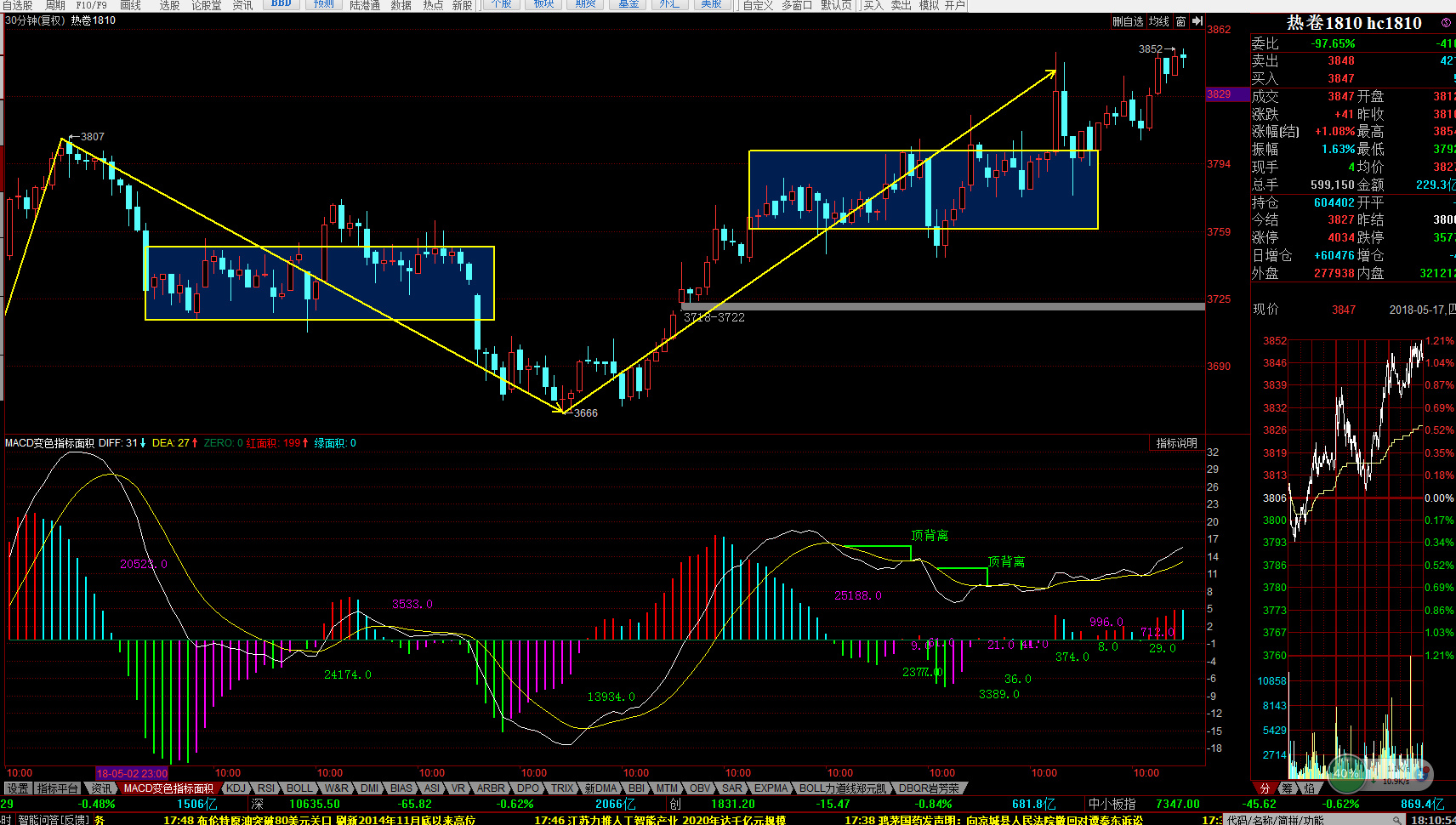Switch to the BIAS indicator tab

pyautogui.click(x=401, y=788)
